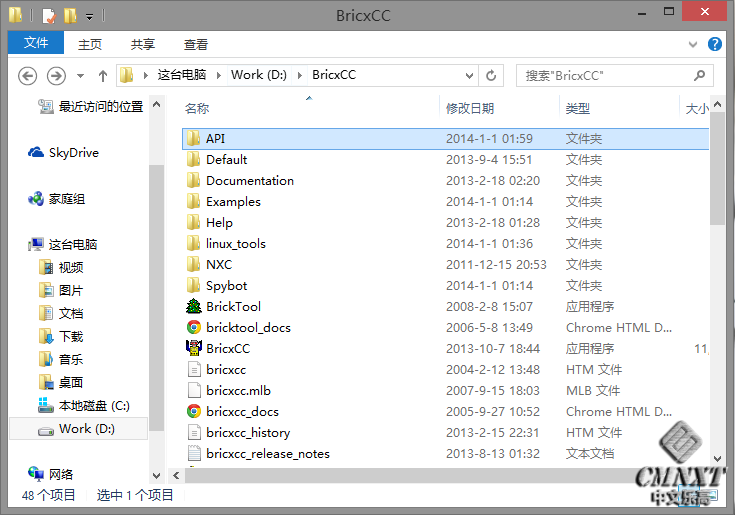The image size is (735, 515).
Task: Open 视频 in the navigation pane
Action: (x=71, y=268)
